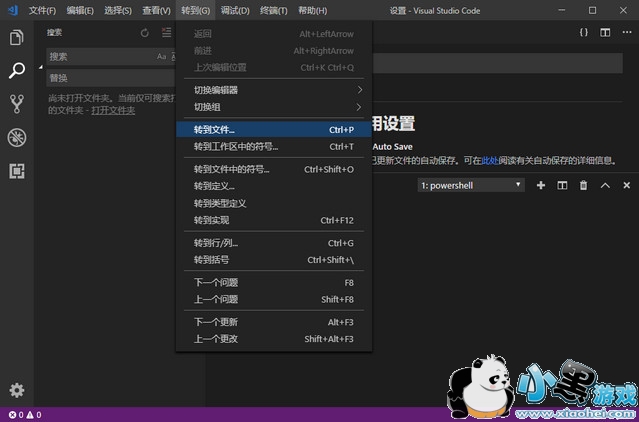Maximize terminal panel with up chevron

coord(605,185)
